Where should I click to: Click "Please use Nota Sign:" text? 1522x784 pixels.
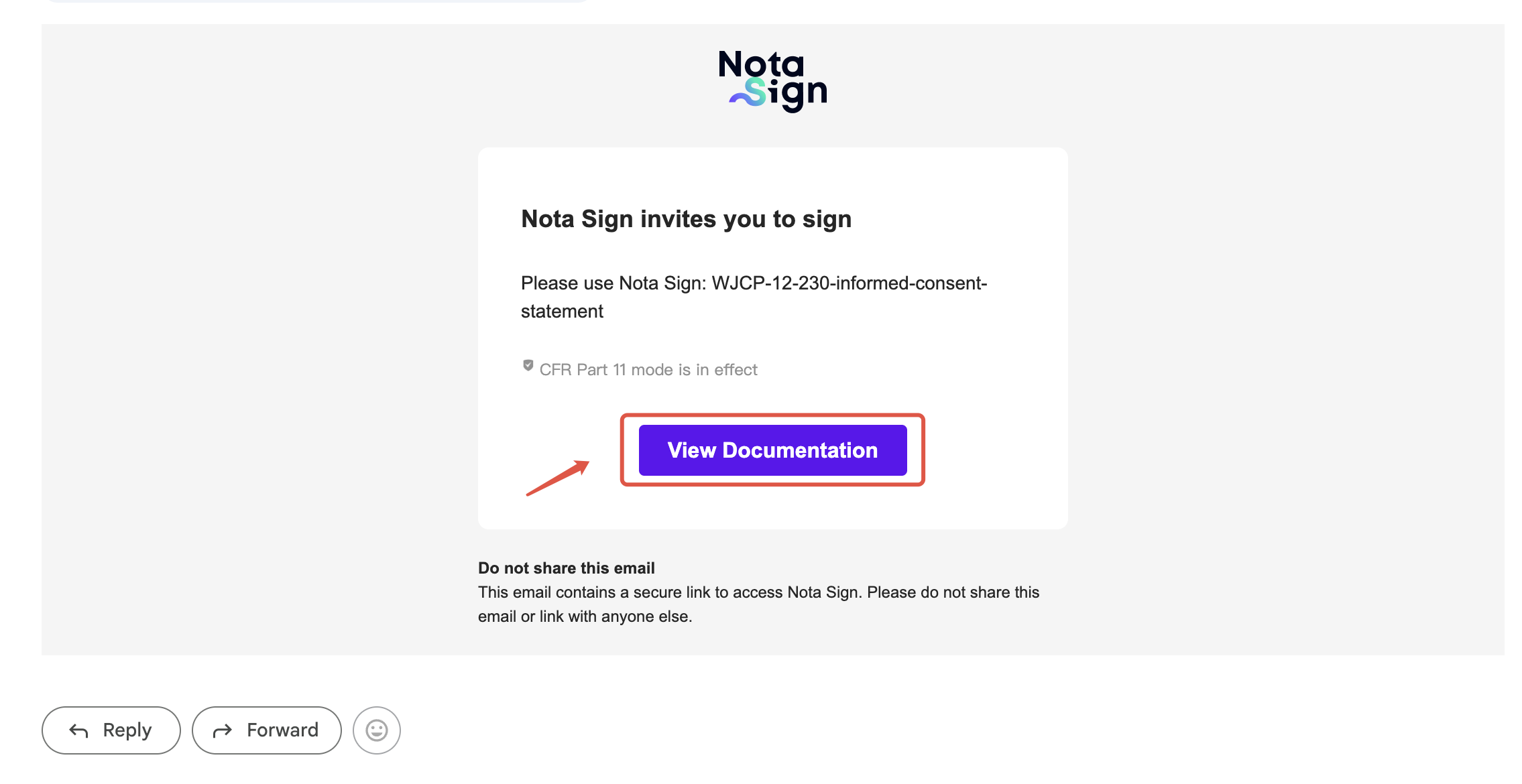(613, 283)
